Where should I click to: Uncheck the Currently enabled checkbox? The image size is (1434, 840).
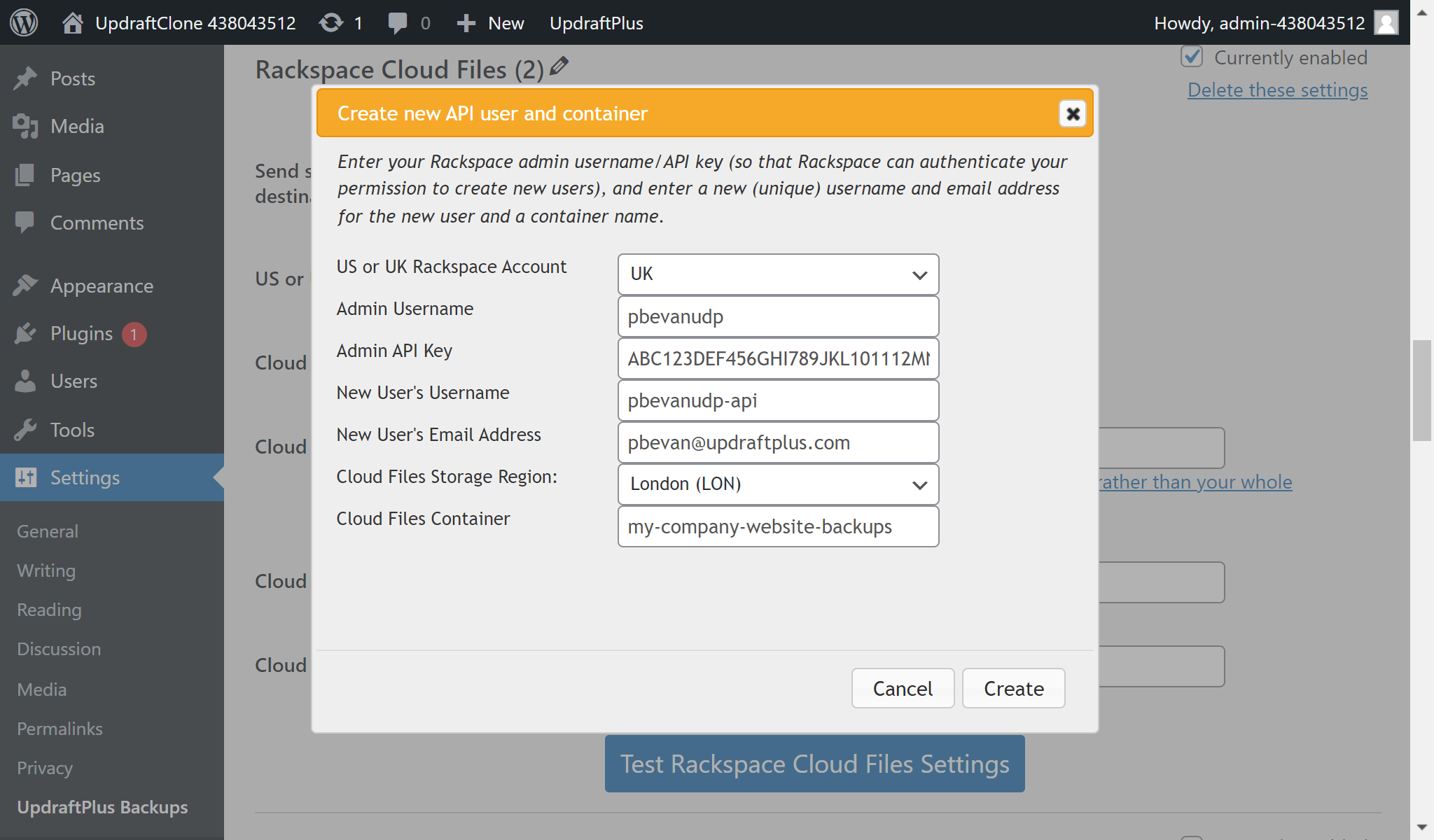pyautogui.click(x=1193, y=57)
